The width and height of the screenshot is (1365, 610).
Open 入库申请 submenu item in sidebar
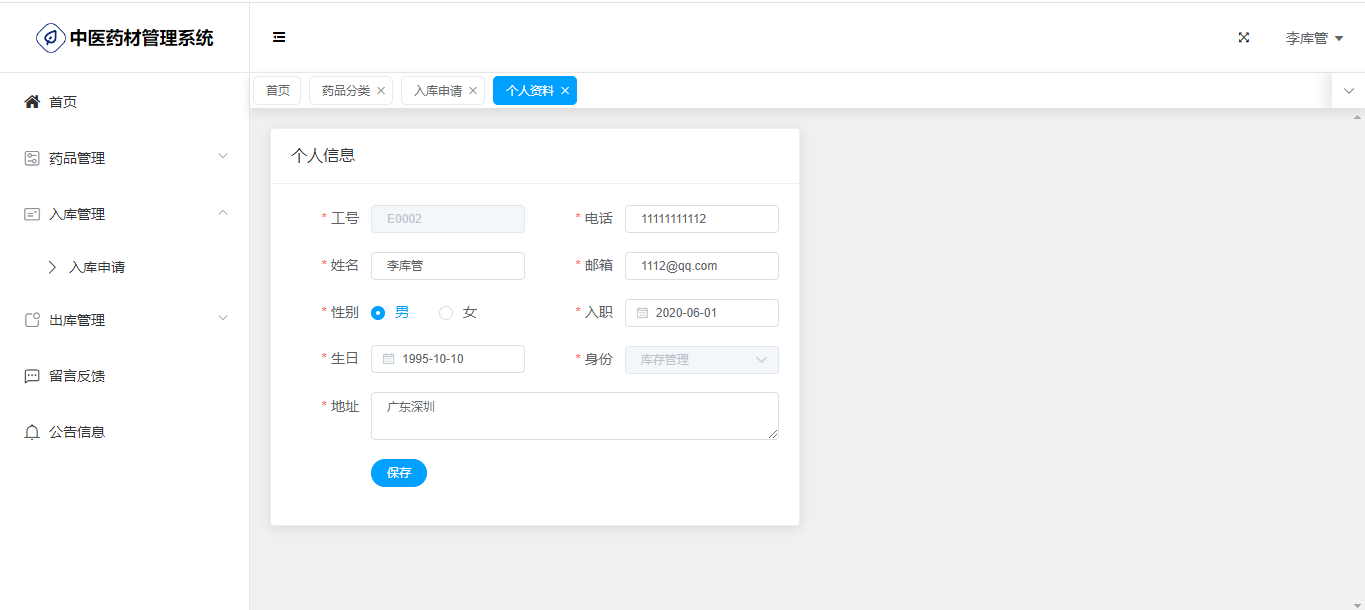97,268
